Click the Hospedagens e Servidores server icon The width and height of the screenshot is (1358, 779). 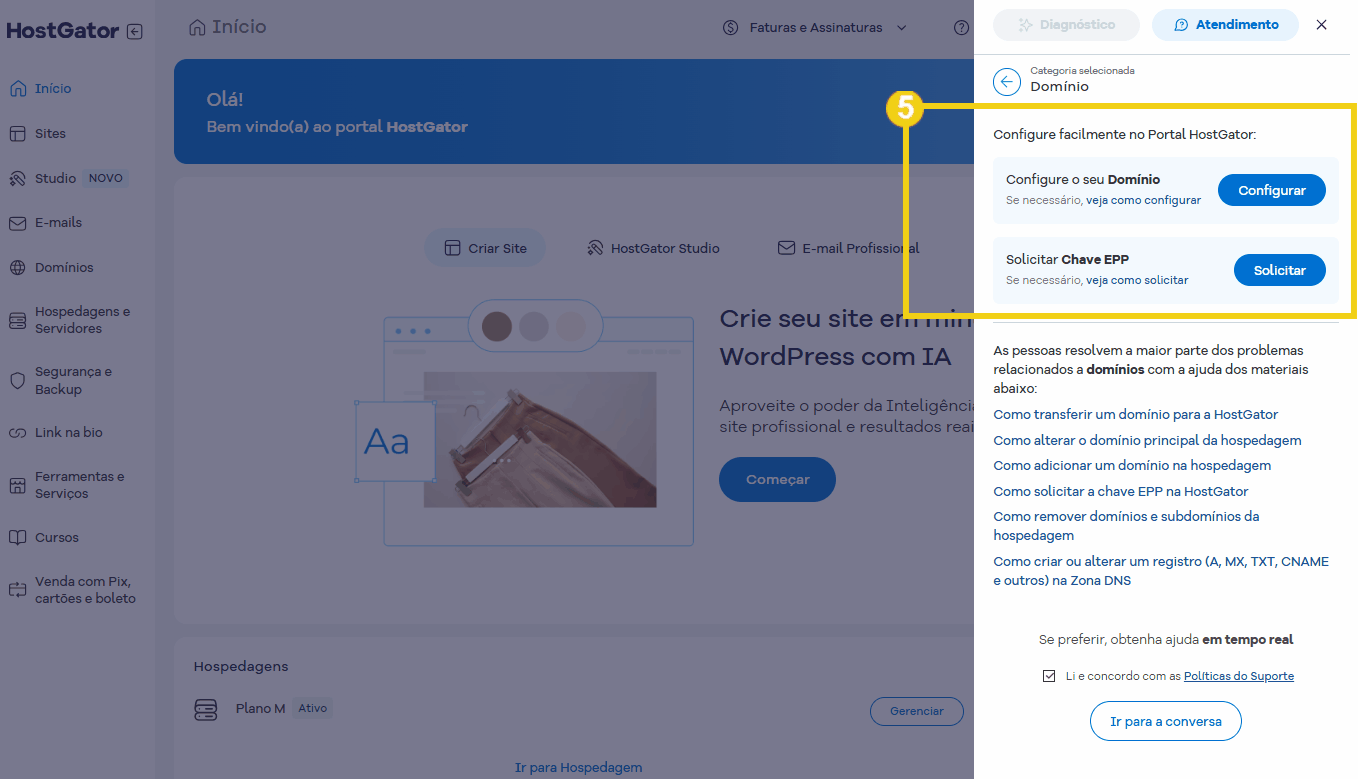pos(17,320)
